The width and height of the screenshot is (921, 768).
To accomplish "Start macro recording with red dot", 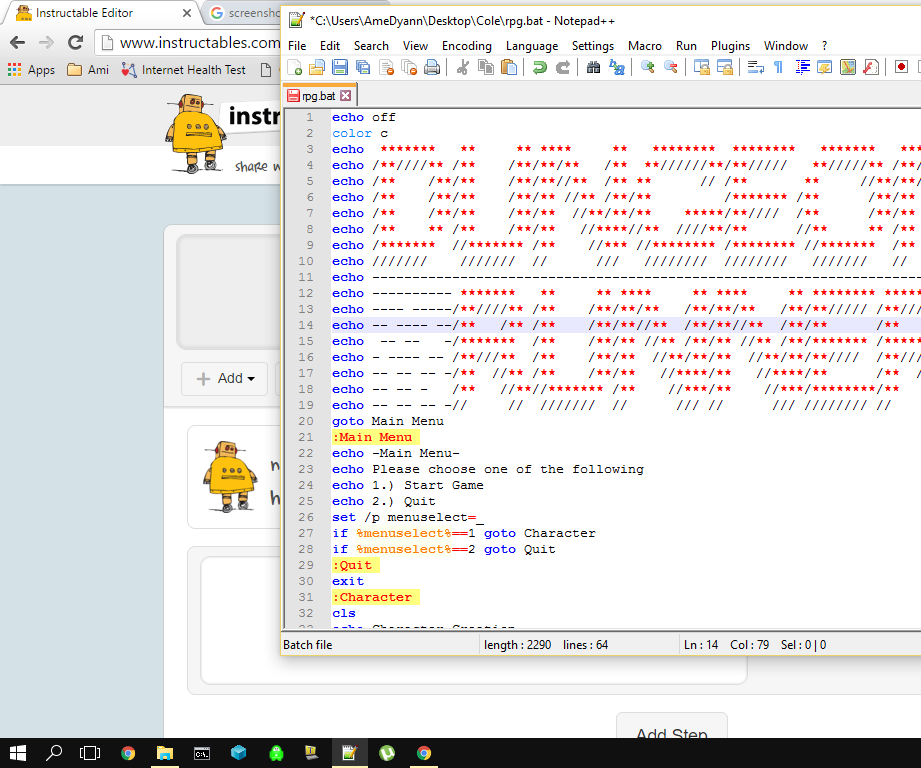I will point(901,68).
